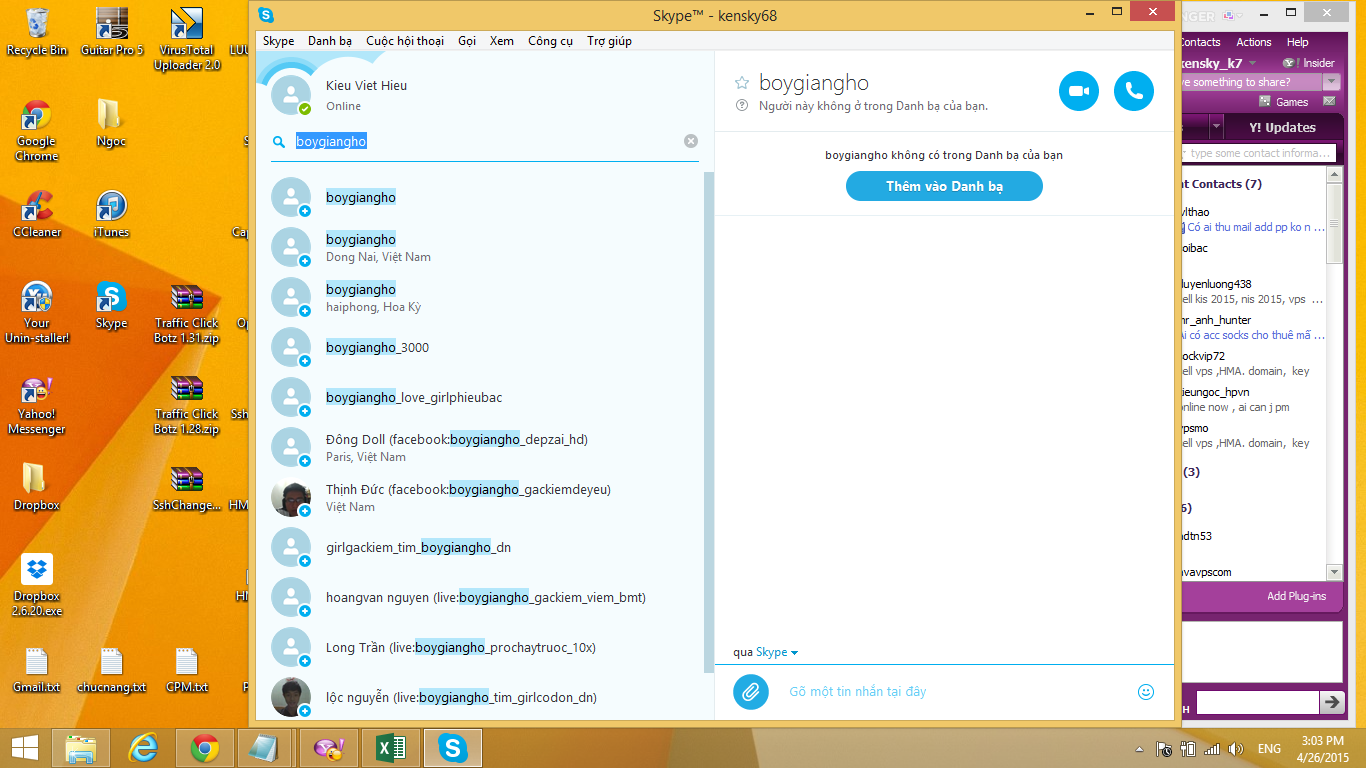Open the Xem menu
Screen dimensions: 1366x768
(502, 41)
